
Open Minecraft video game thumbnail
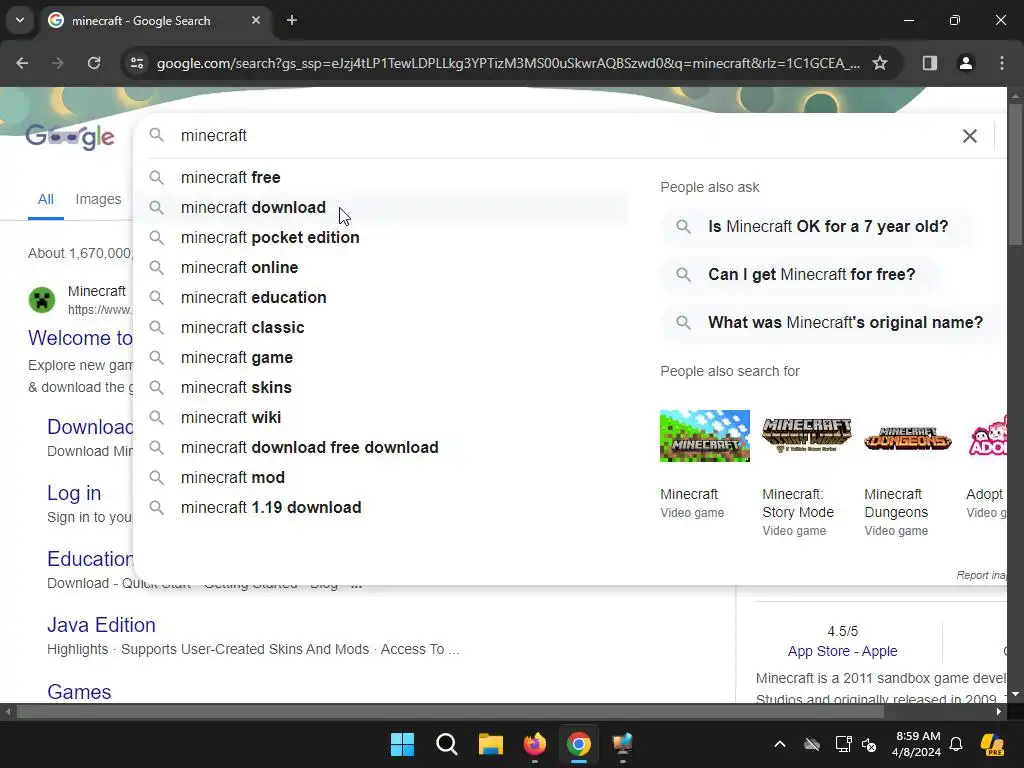pyautogui.click(x=705, y=436)
